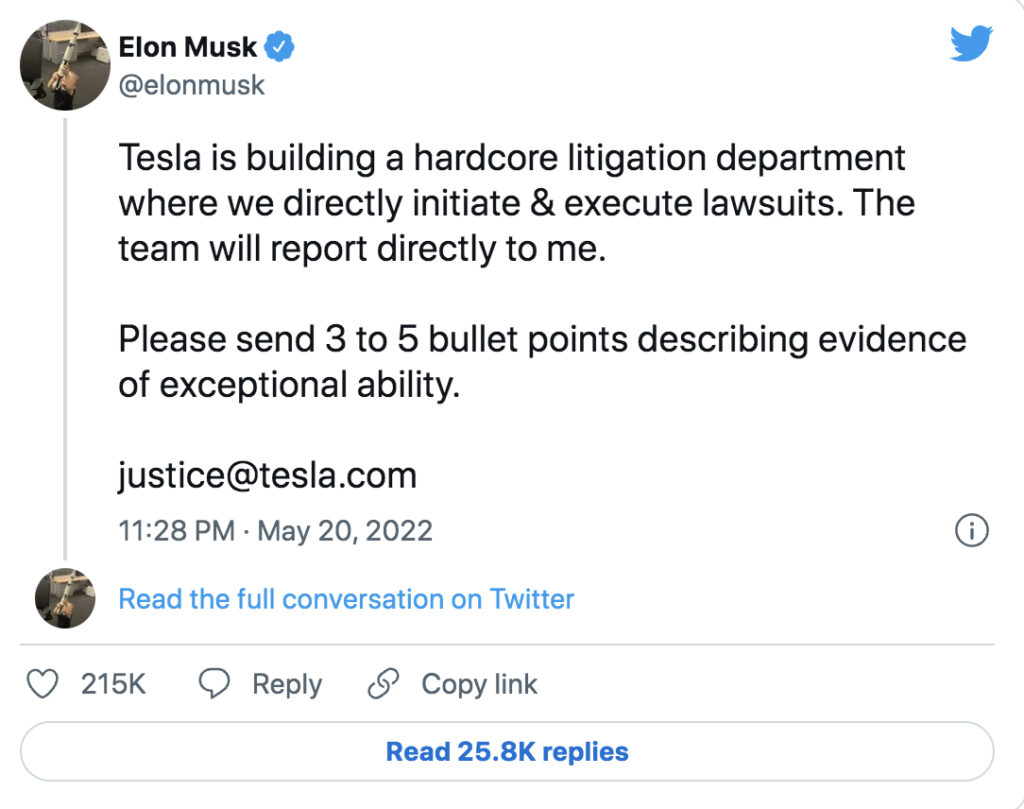Screen dimensions: 1024x809
Task: Open the 11:28 PM May 20, 2022 timestamp
Action: coord(275,530)
